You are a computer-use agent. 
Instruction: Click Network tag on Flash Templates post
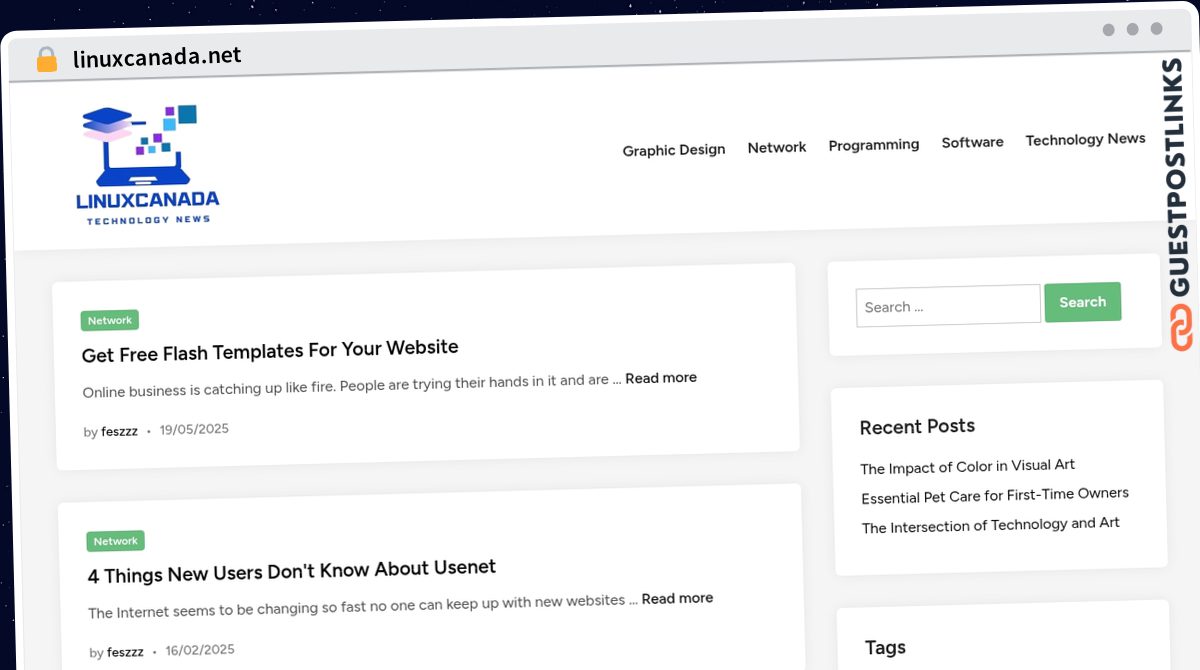pyautogui.click(x=110, y=320)
